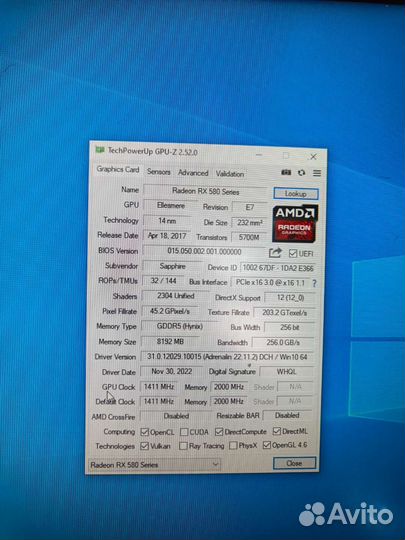Click the Resizable BAR Disabled value
Image resolution: width=405 pixels, height=540 pixels.
click(x=287, y=415)
